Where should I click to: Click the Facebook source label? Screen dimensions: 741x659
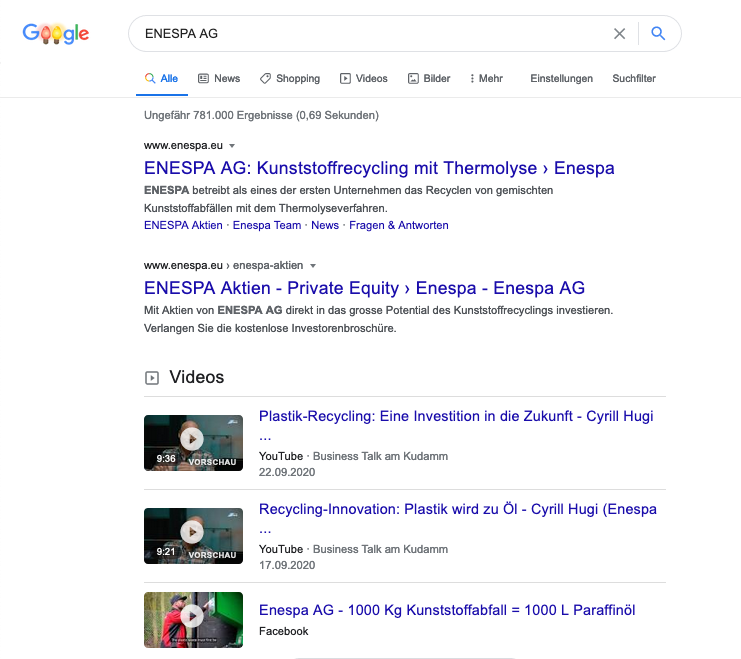coord(284,632)
